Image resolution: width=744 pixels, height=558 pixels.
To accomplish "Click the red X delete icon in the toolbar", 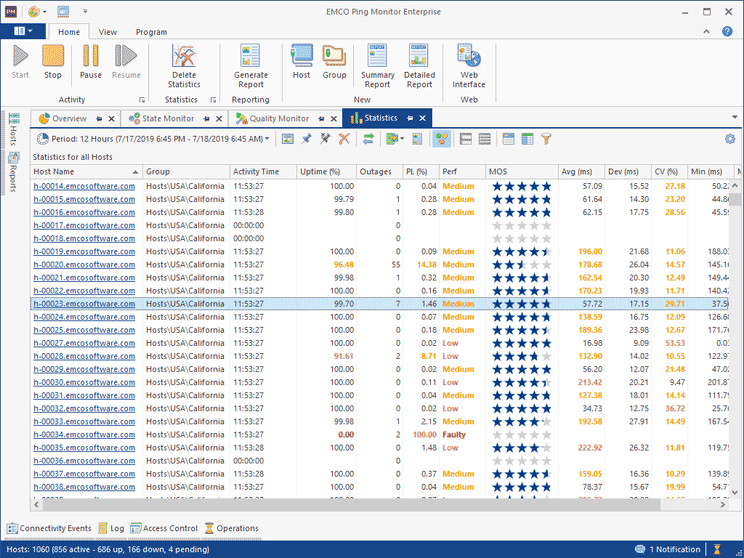I will (x=344, y=139).
